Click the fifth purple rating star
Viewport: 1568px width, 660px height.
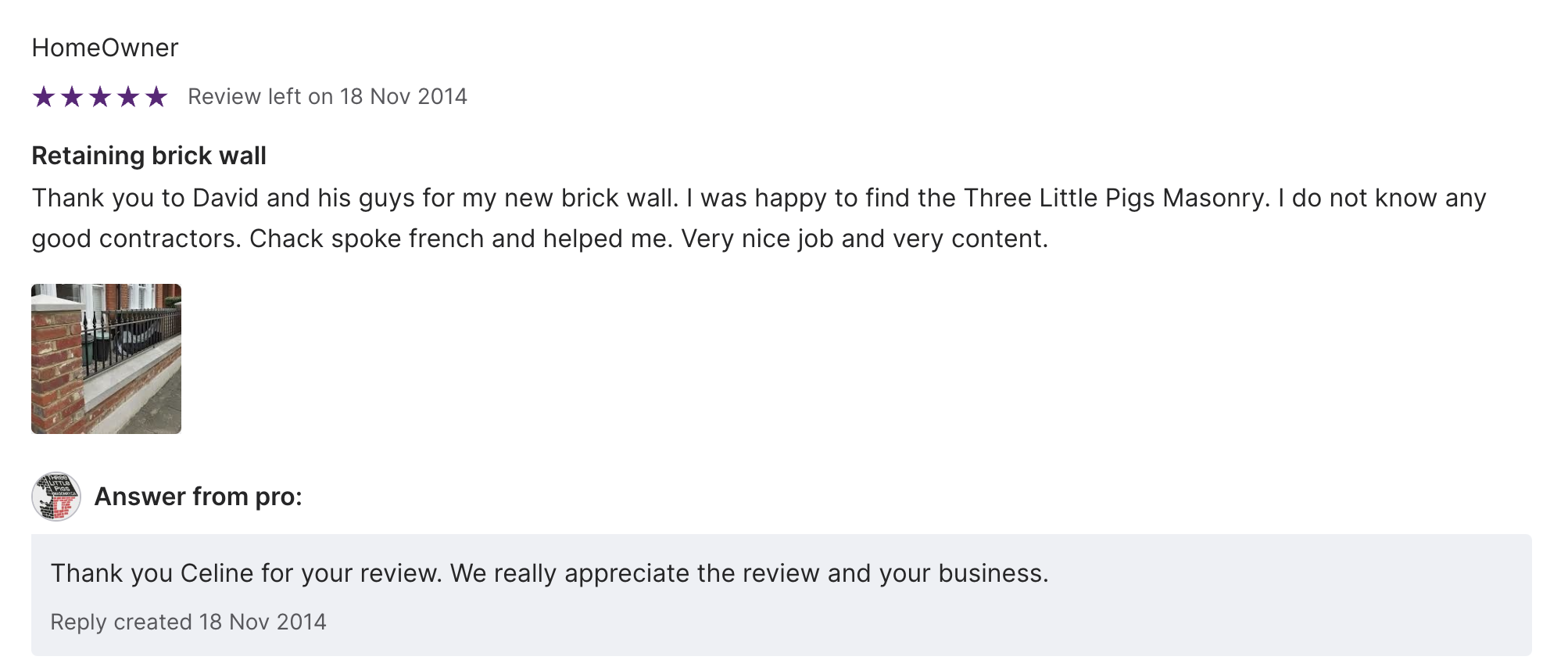tap(156, 97)
